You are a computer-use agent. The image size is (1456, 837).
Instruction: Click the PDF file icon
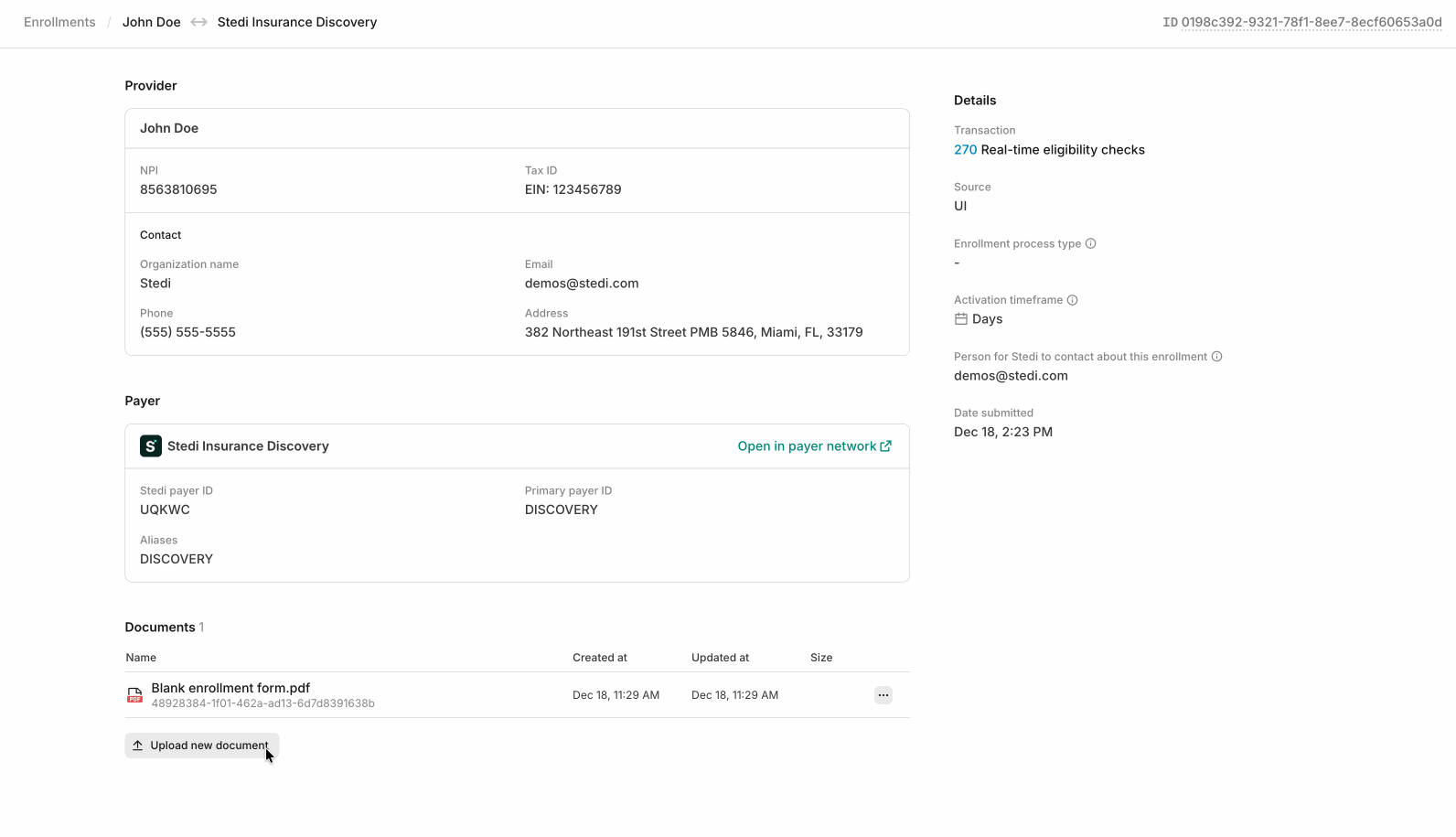pyautogui.click(x=134, y=695)
